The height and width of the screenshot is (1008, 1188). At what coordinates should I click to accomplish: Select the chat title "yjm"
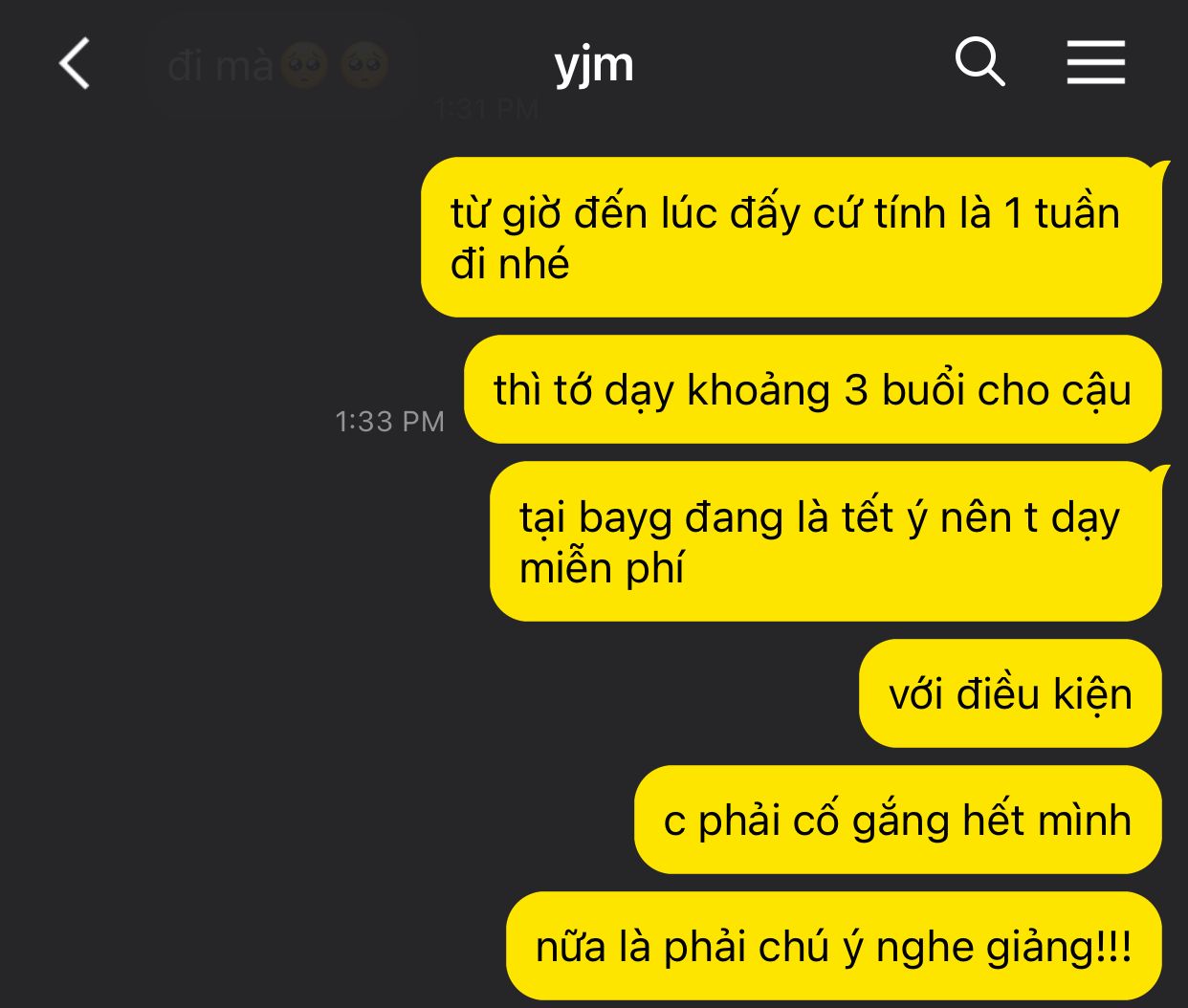(594, 65)
